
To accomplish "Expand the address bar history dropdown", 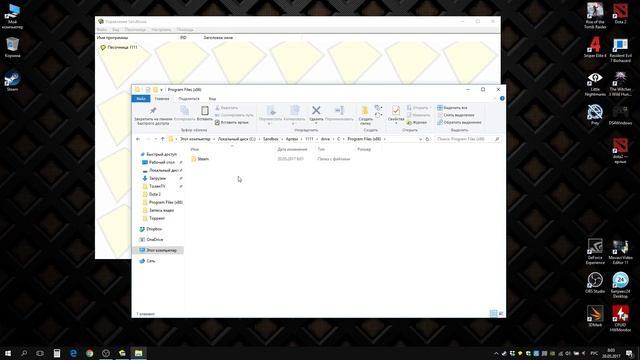I will tap(420, 139).
